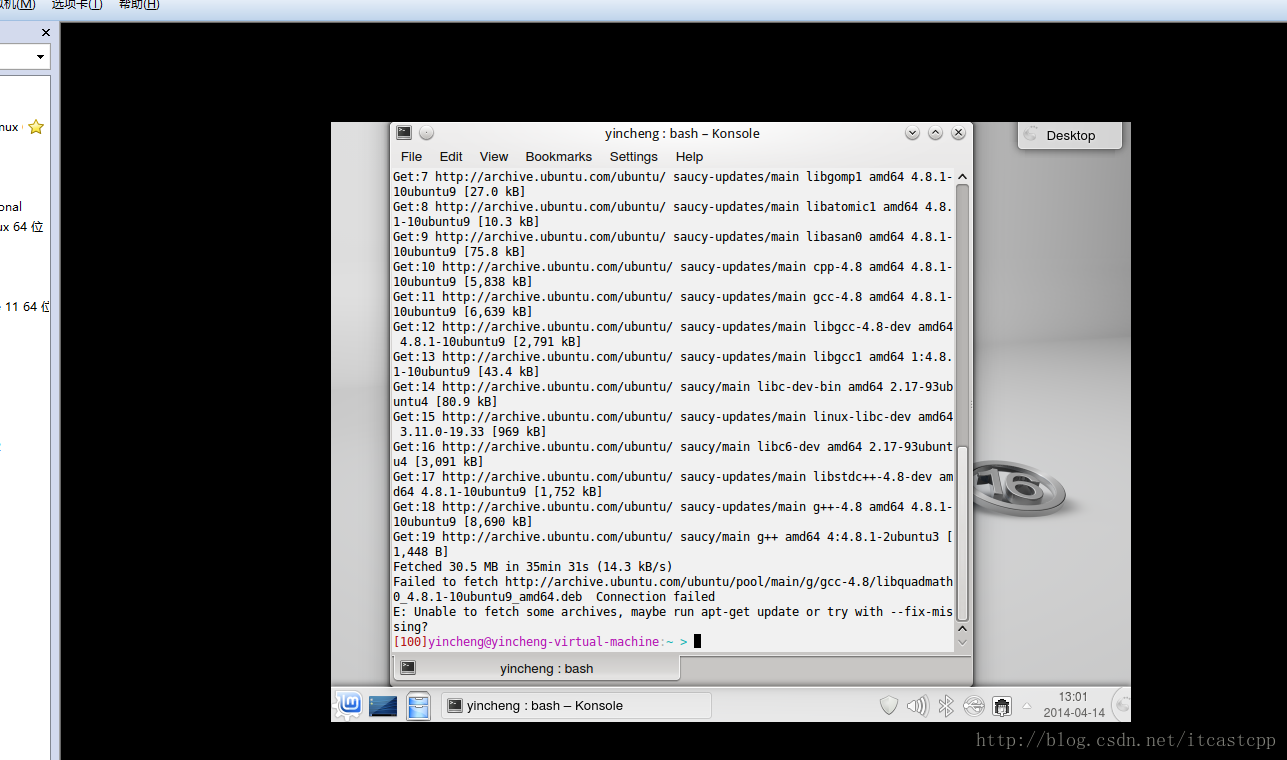The height and width of the screenshot is (760, 1287).
Task: Click the Konsole vertical scrollbar thumb
Action: (963, 533)
